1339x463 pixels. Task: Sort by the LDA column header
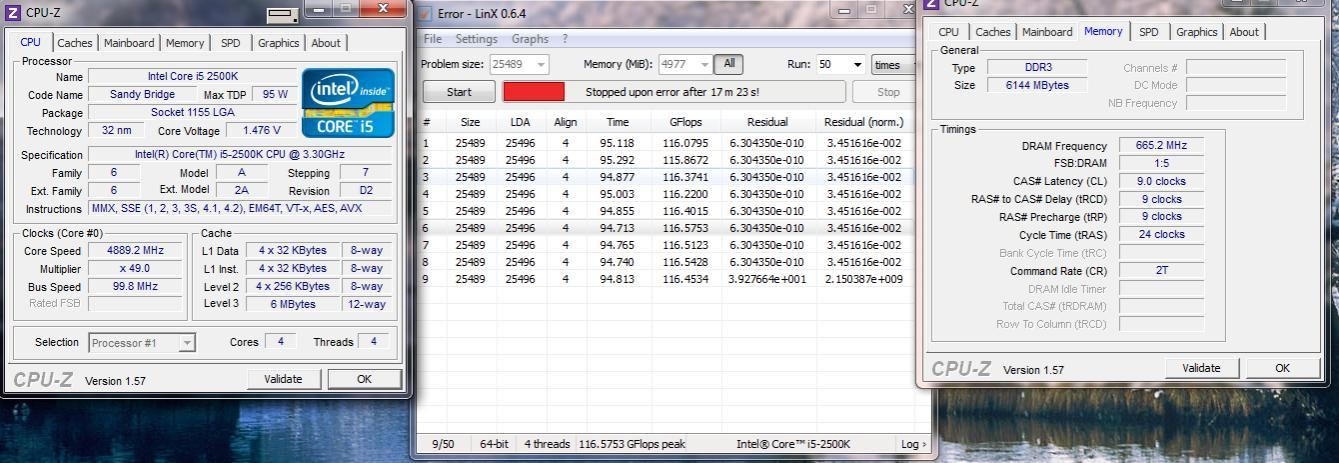[x=520, y=122]
